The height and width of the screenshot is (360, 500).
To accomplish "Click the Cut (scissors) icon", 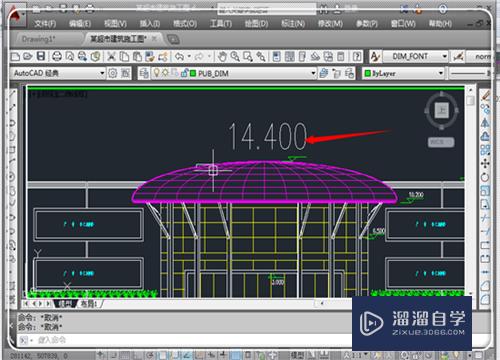I will click(111, 57).
